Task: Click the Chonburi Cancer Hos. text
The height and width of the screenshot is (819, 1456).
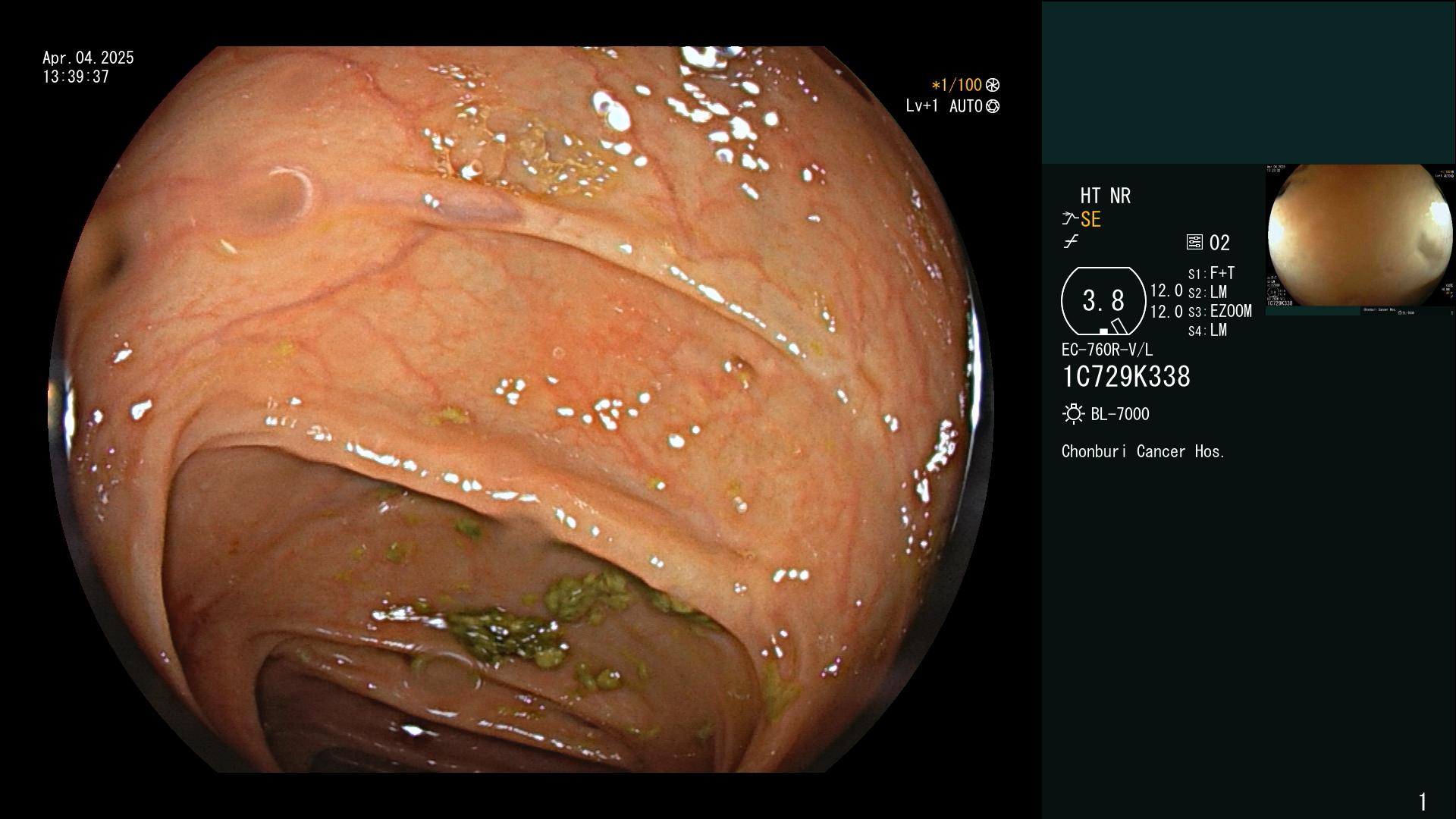Action: pos(1144,452)
